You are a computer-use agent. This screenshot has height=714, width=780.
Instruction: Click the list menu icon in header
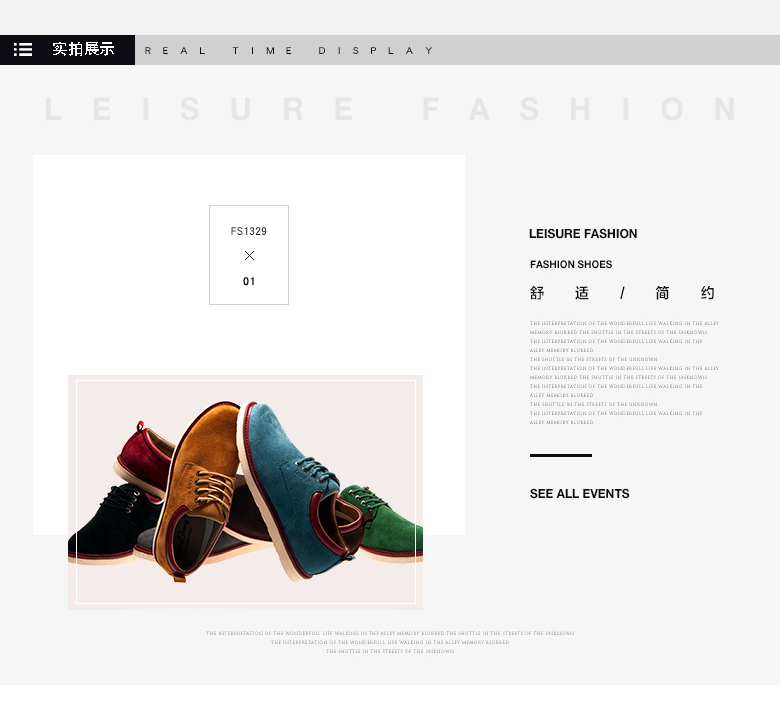[x=23, y=50]
